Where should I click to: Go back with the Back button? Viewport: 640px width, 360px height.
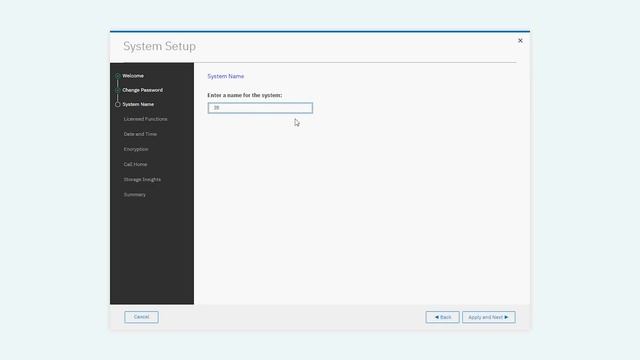[442, 317]
